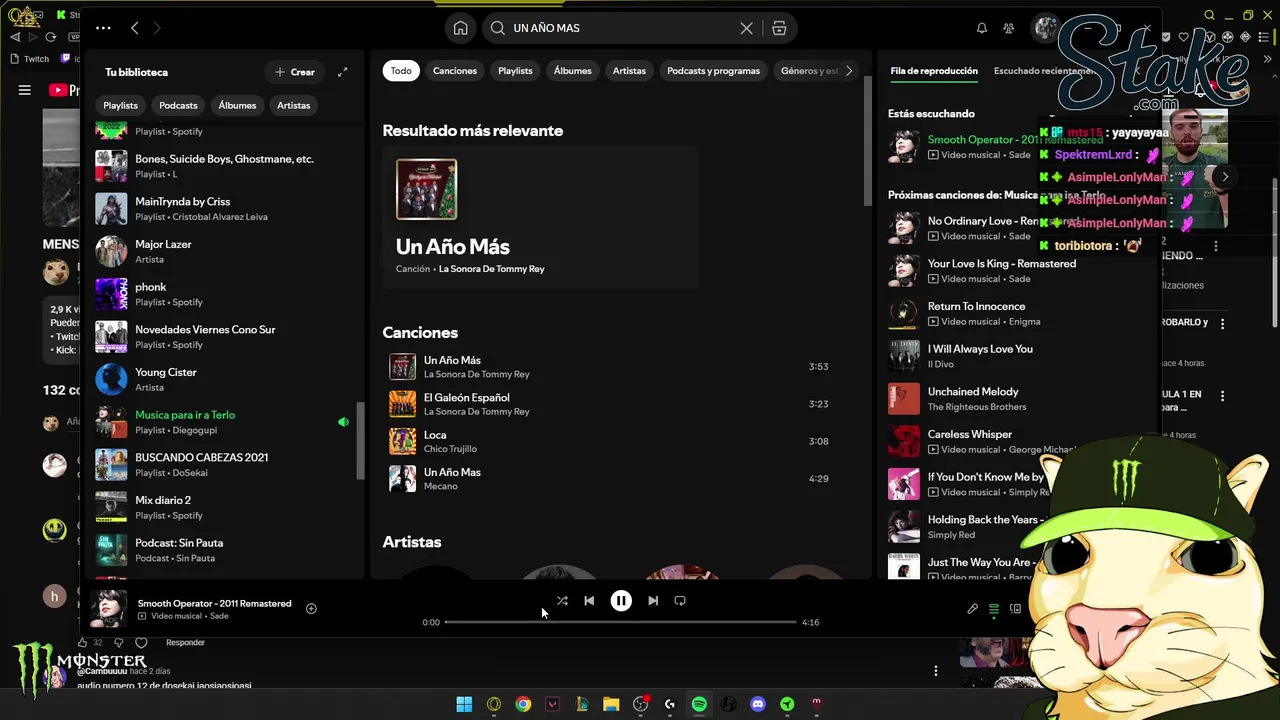Switch to Fila de reproducción tab
The height and width of the screenshot is (720, 1280).
pos(934,71)
